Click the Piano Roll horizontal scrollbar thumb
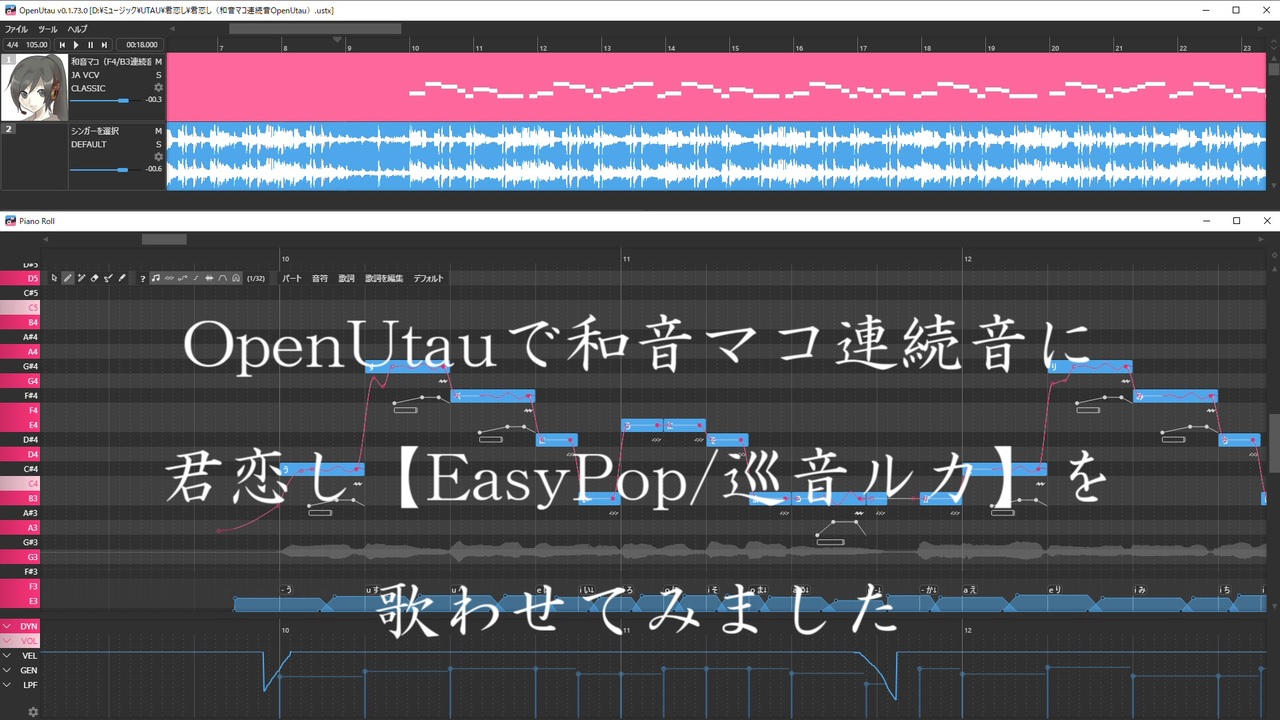The height and width of the screenshot is (720, 1280). tap(164, 240)
